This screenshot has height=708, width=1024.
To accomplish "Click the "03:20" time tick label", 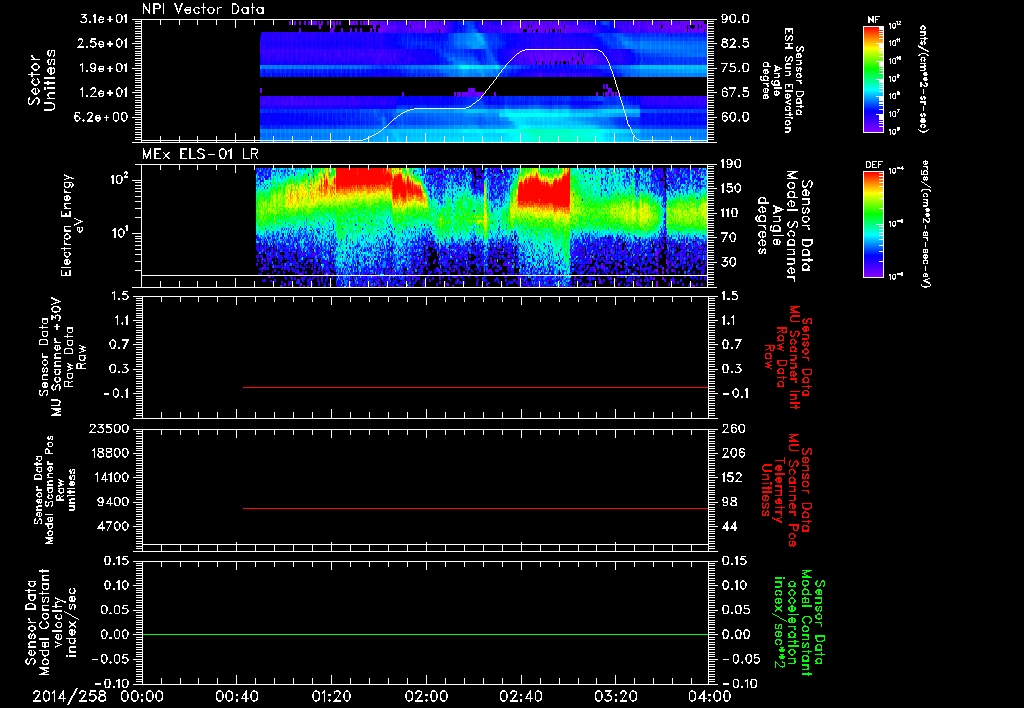I will [x=616, y=696].
